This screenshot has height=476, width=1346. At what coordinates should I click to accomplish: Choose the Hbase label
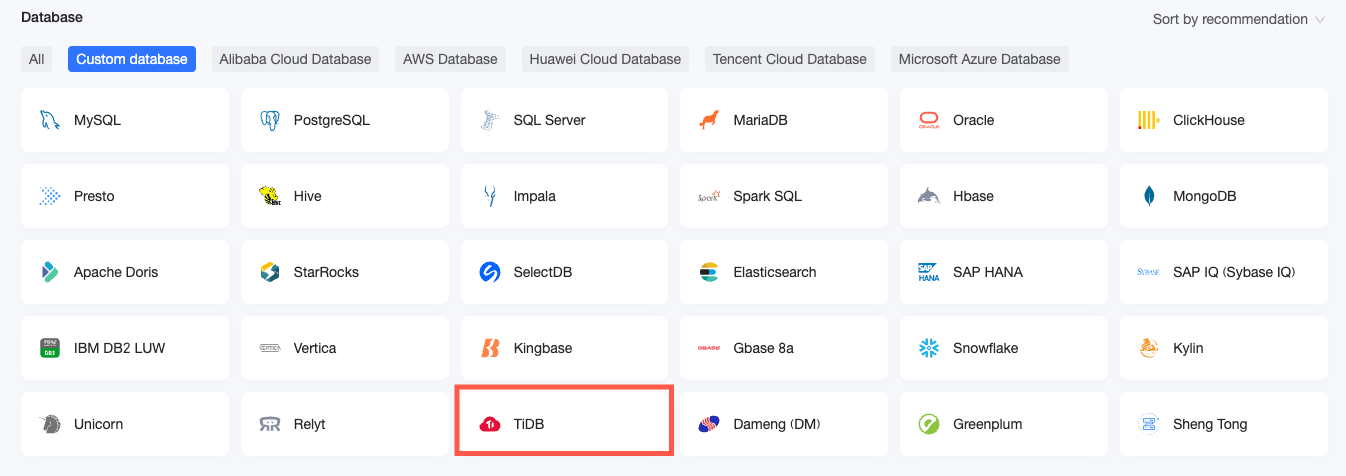click(974, 196)
